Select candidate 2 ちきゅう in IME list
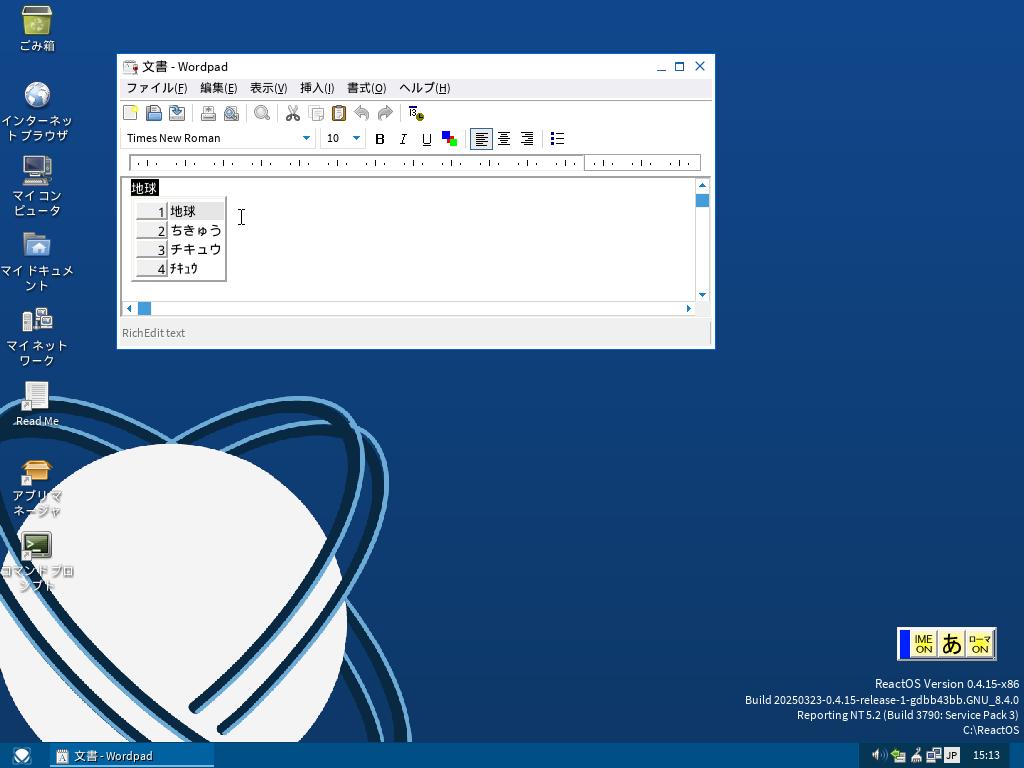The width and height of the screenshot is (1024, 768). [195, 230]
